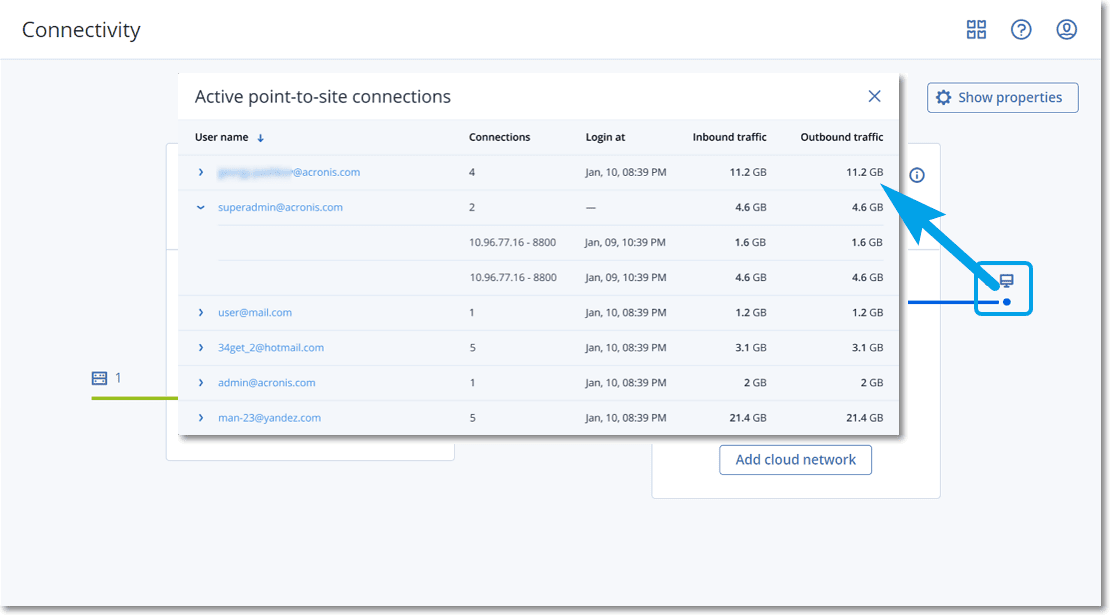Open the grid apps icon in header
The image size is (1110, 615).
click(976, 30)
